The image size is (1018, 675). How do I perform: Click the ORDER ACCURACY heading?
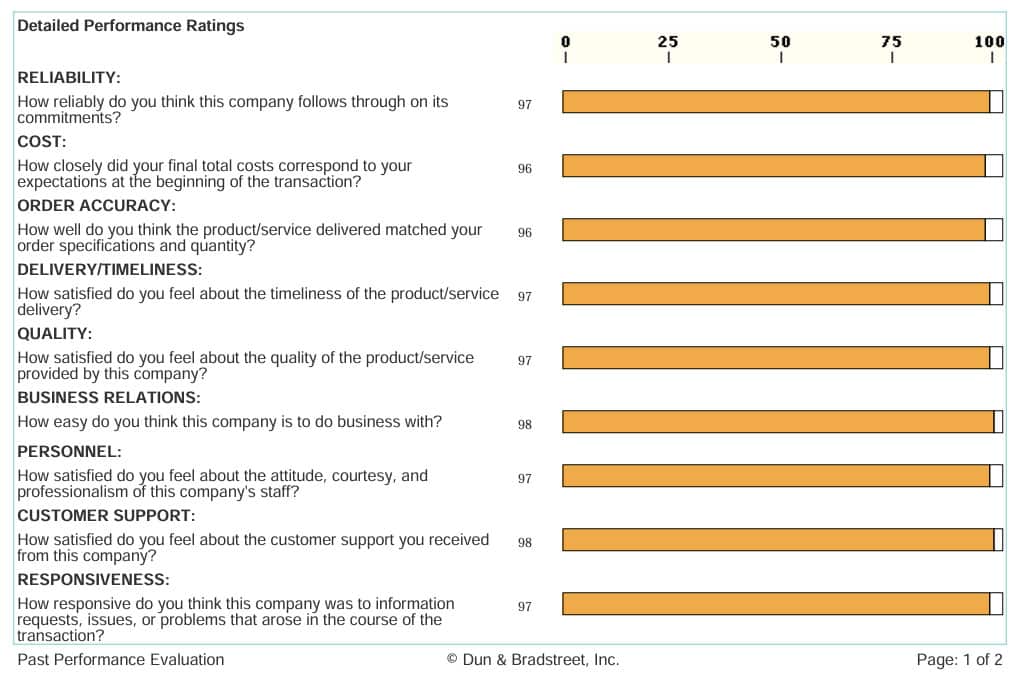(x=96, y=206)
